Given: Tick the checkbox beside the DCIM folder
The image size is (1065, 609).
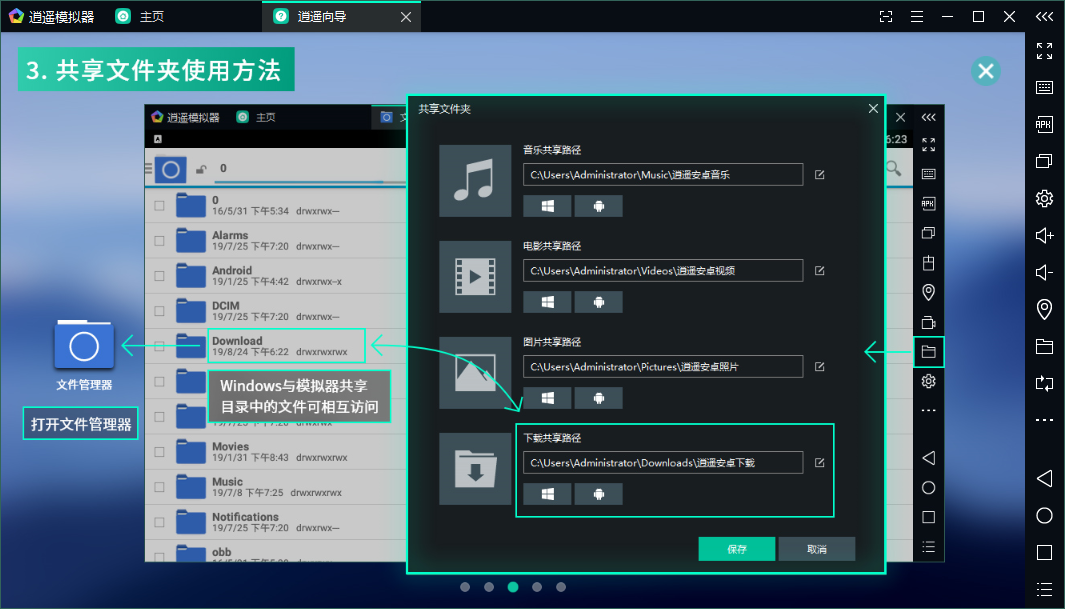Looking at the screenshot, I should [x=159, y=311].
